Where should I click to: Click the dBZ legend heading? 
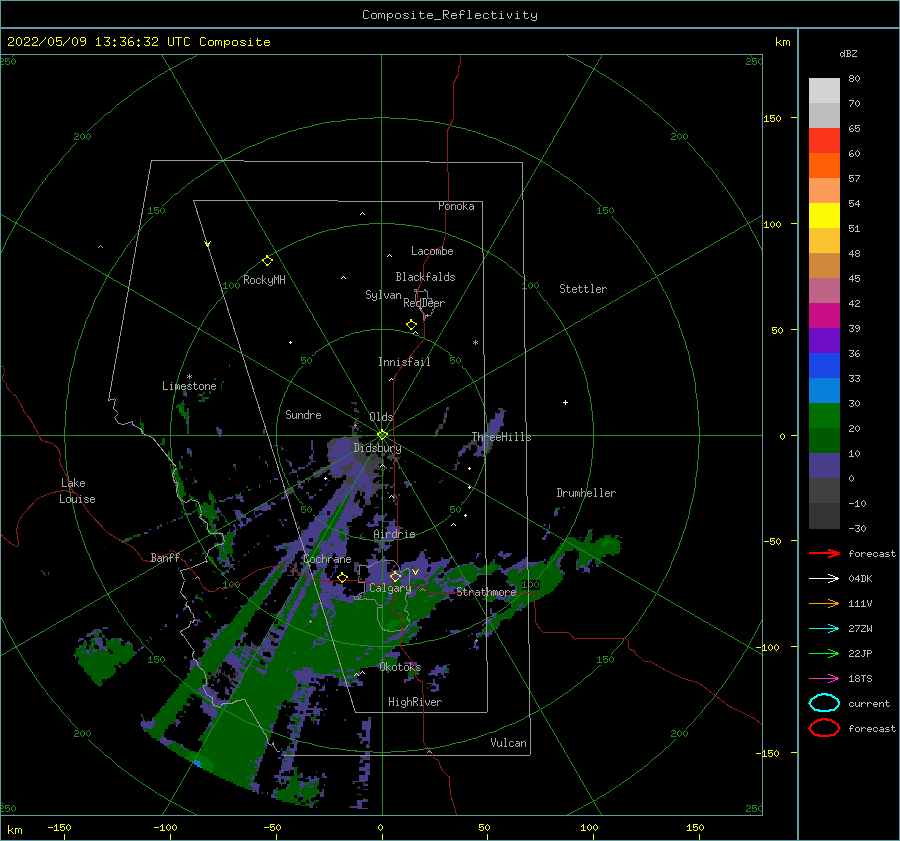point(848,53)
